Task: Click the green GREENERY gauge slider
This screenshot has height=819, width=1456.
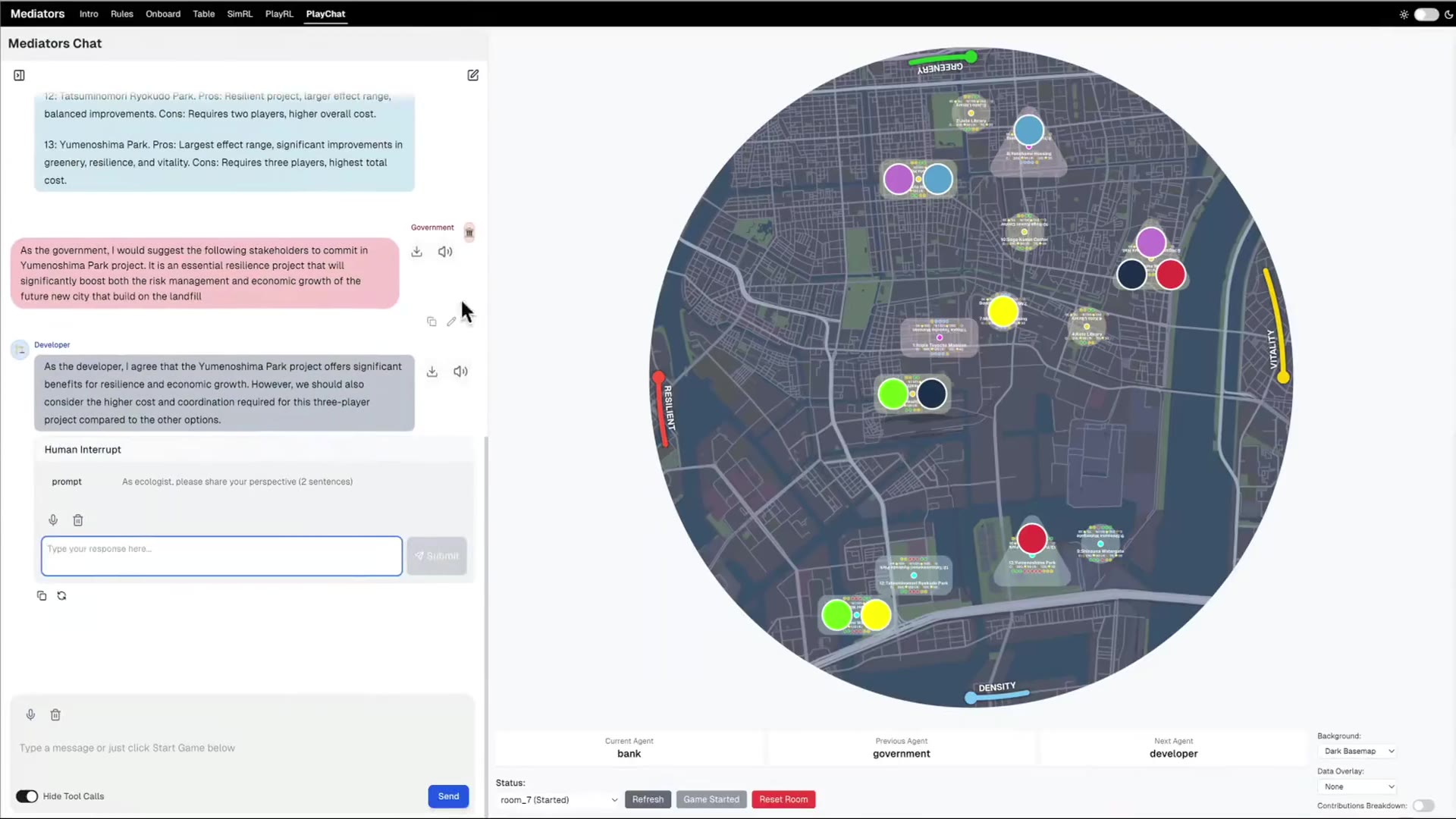Action: [943, 58]
